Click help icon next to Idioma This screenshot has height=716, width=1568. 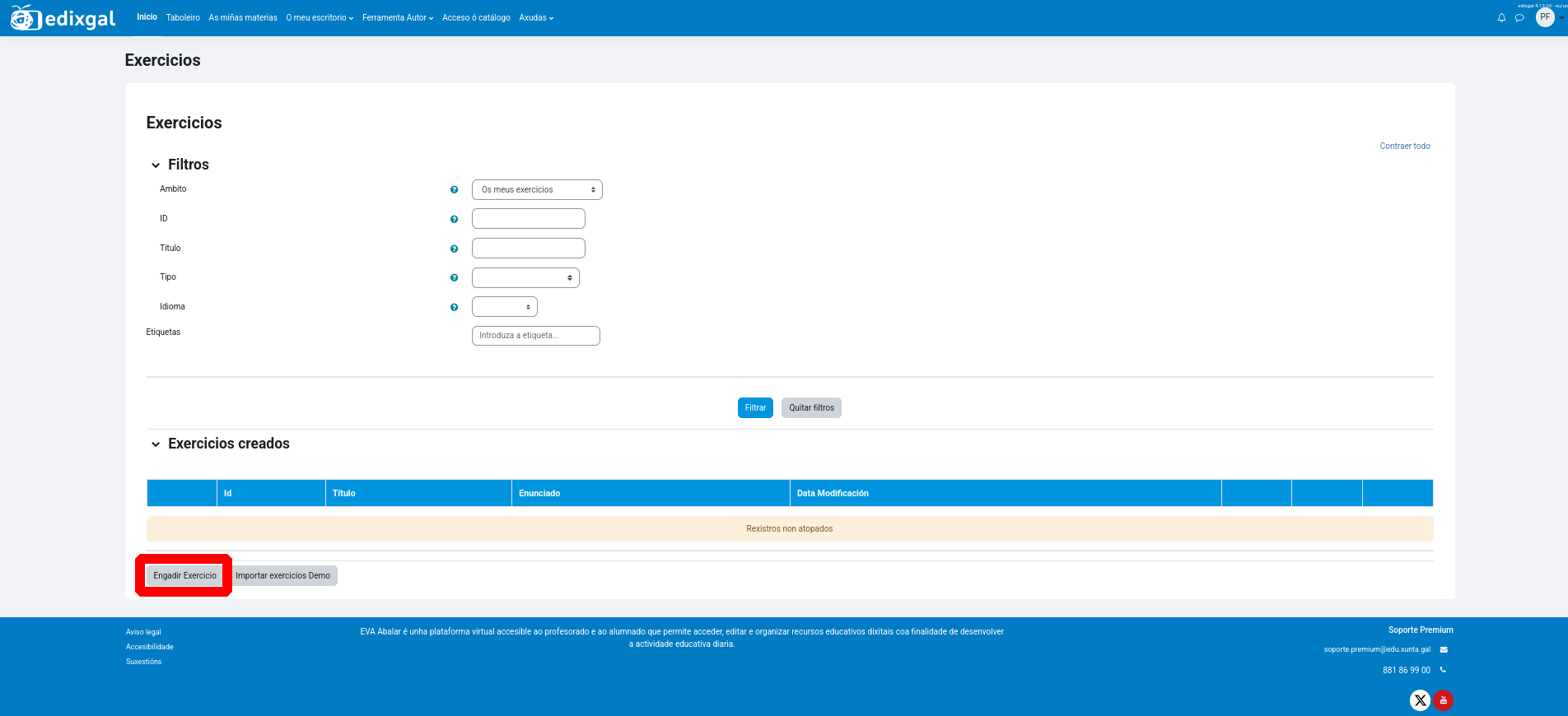[454, 308]
